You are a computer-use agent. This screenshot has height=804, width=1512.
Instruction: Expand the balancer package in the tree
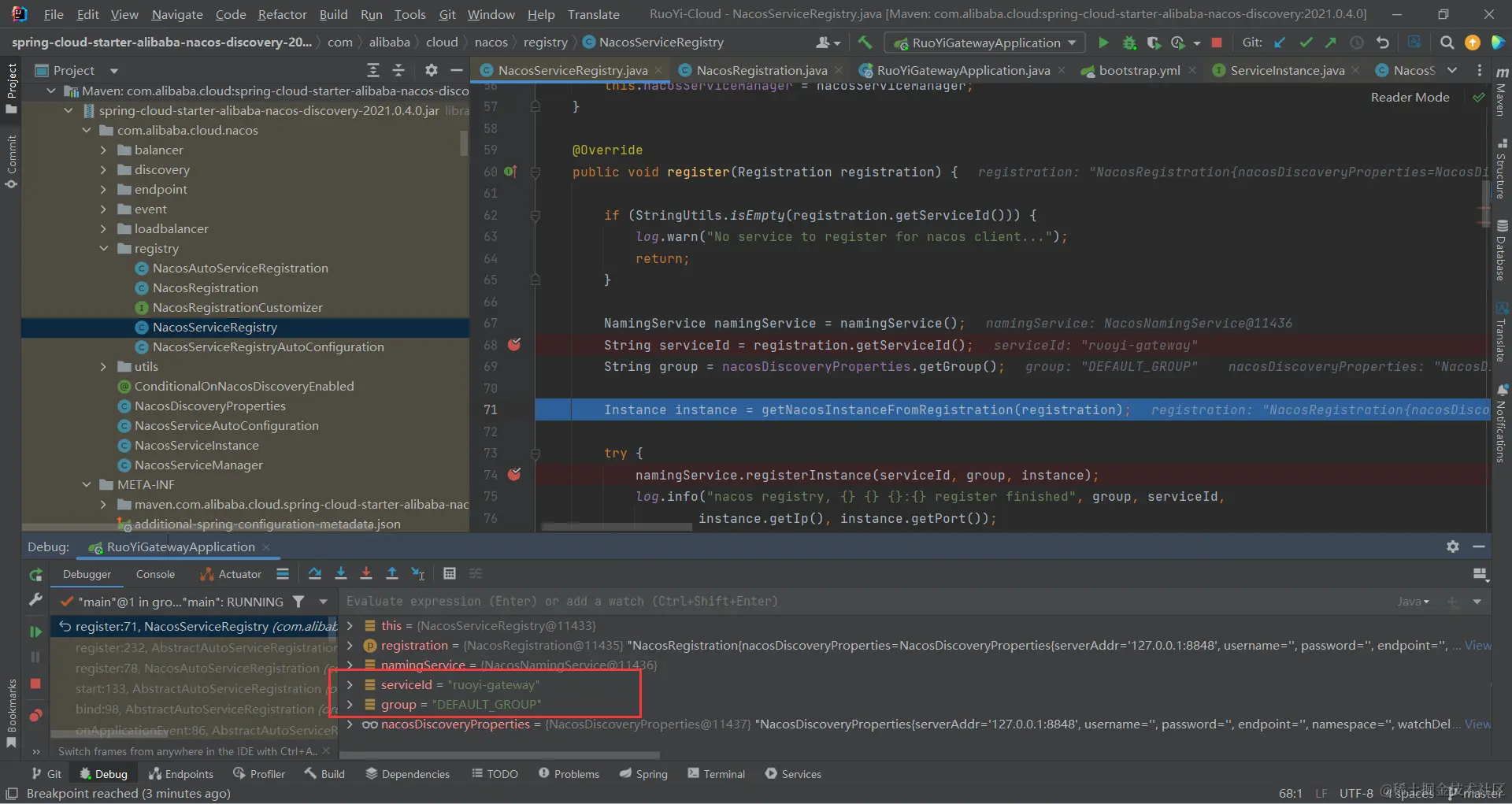pos(103,150)
